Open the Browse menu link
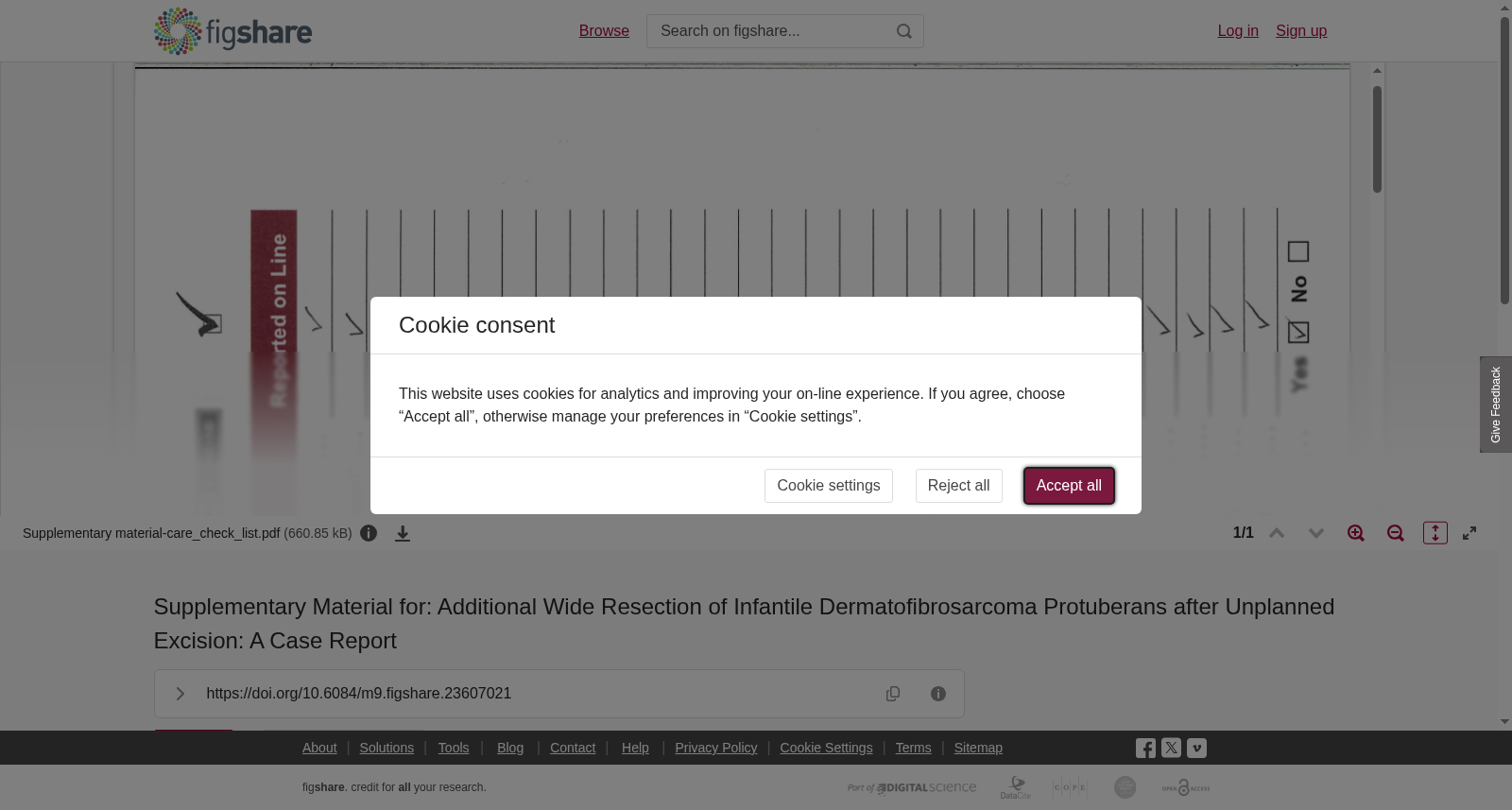 [604, 31]
